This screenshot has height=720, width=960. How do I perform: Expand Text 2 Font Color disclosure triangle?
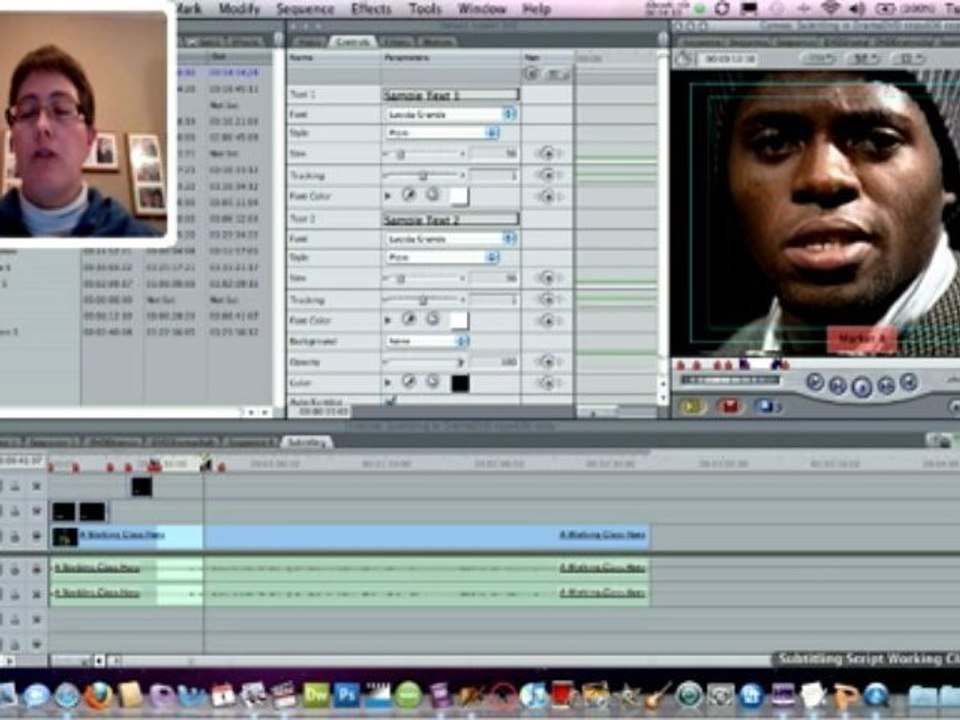[x=388, y=320]
